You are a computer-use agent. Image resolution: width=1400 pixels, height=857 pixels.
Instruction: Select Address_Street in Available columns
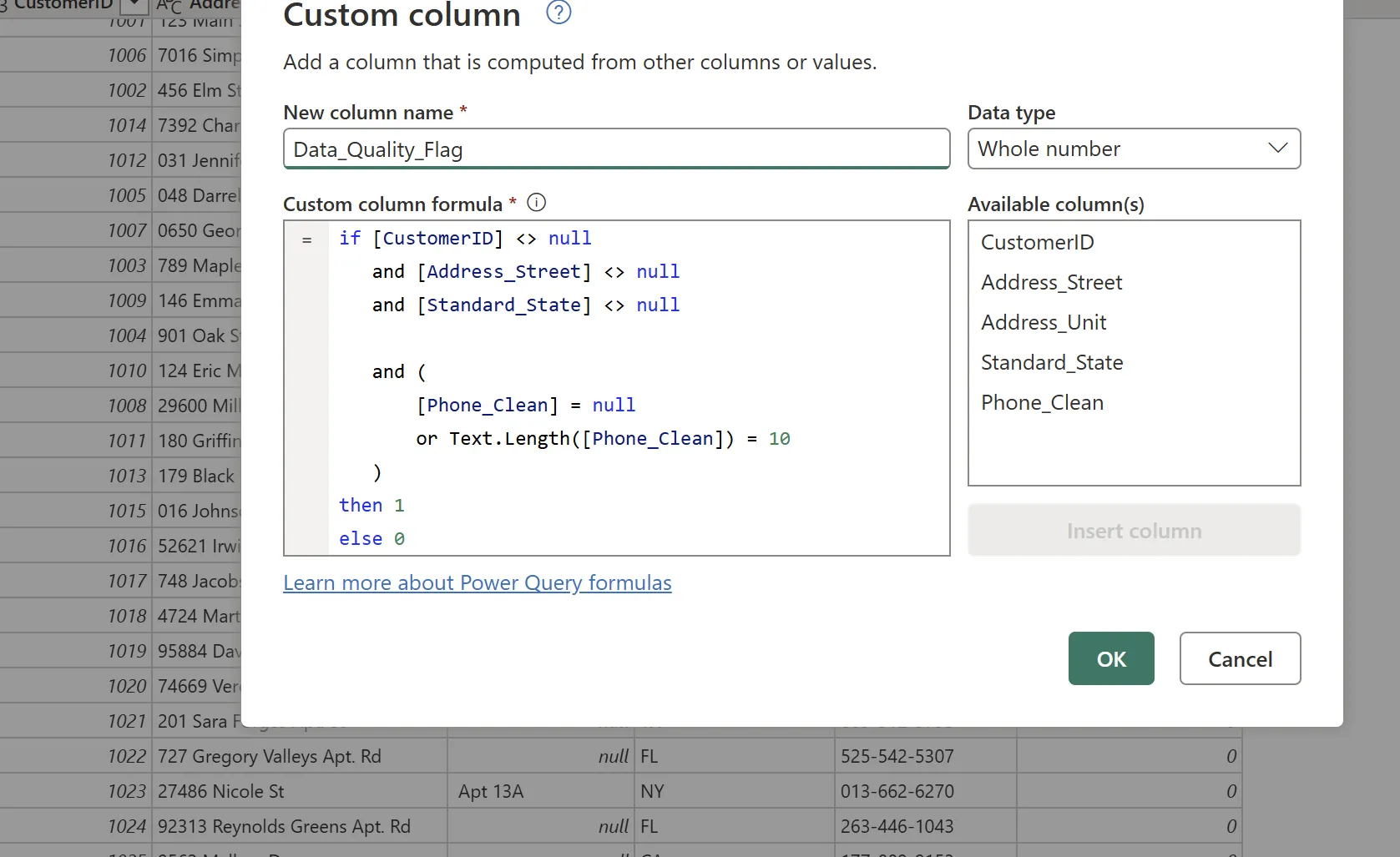click(x=1051, y=282)
